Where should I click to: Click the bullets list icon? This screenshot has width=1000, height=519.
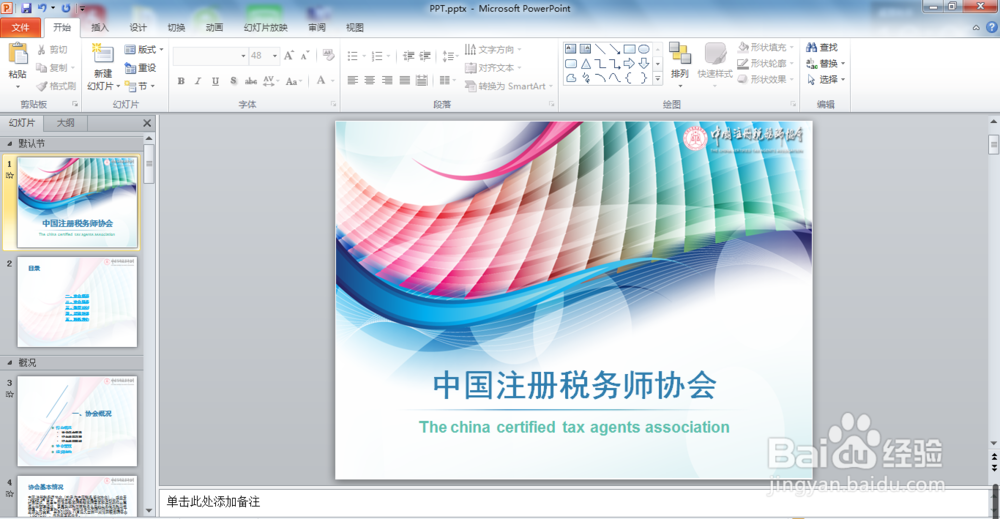click(353, 56)
